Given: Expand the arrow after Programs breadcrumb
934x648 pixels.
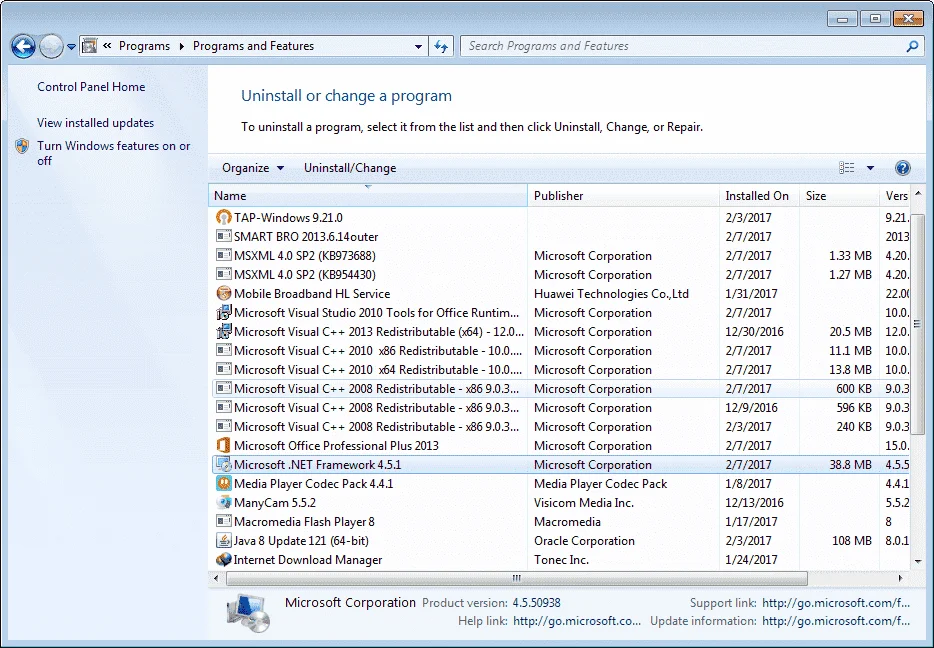Looking at the screenshot, I should point(181,46).
